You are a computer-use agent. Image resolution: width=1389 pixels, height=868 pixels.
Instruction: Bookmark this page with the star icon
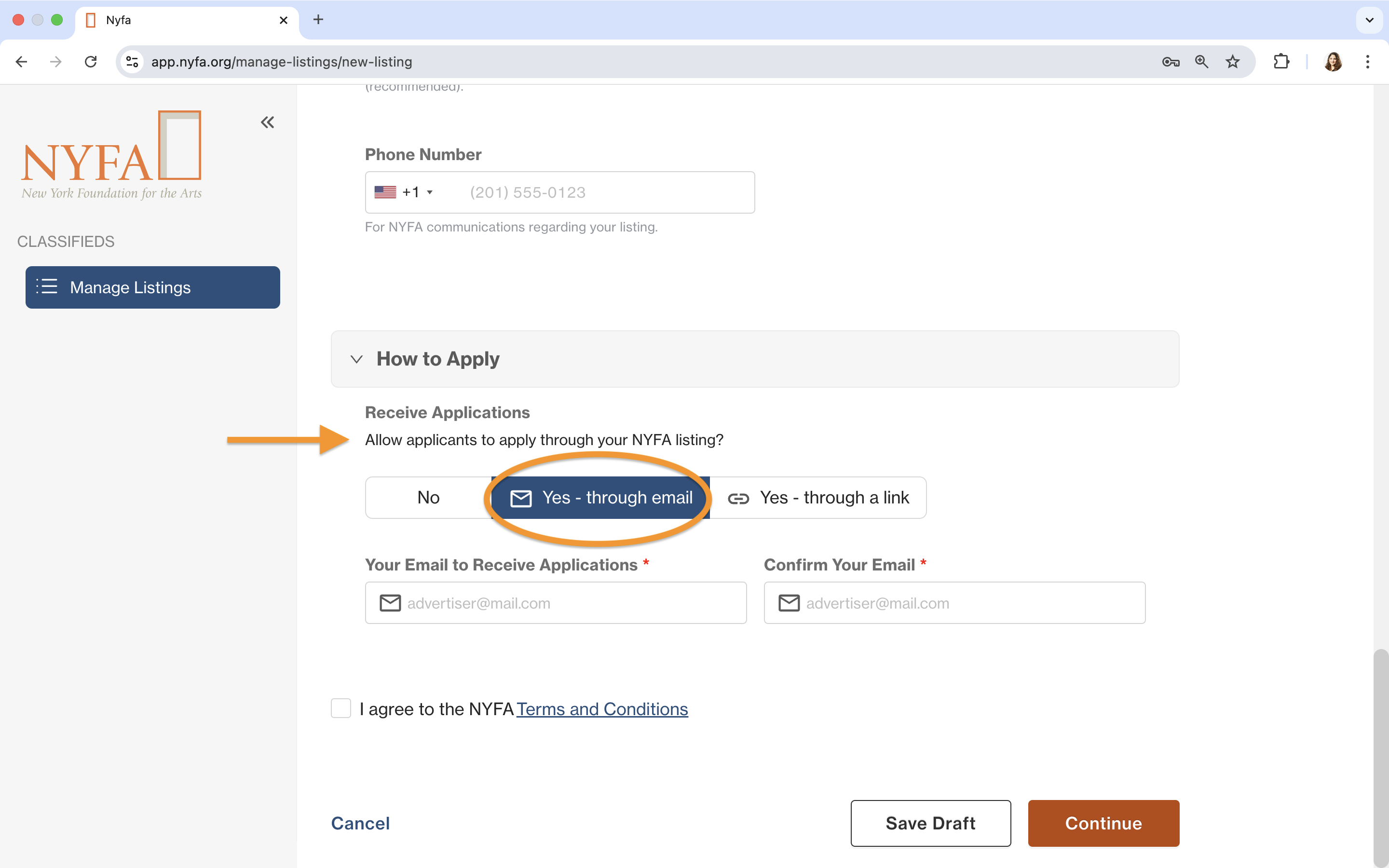1232,61
